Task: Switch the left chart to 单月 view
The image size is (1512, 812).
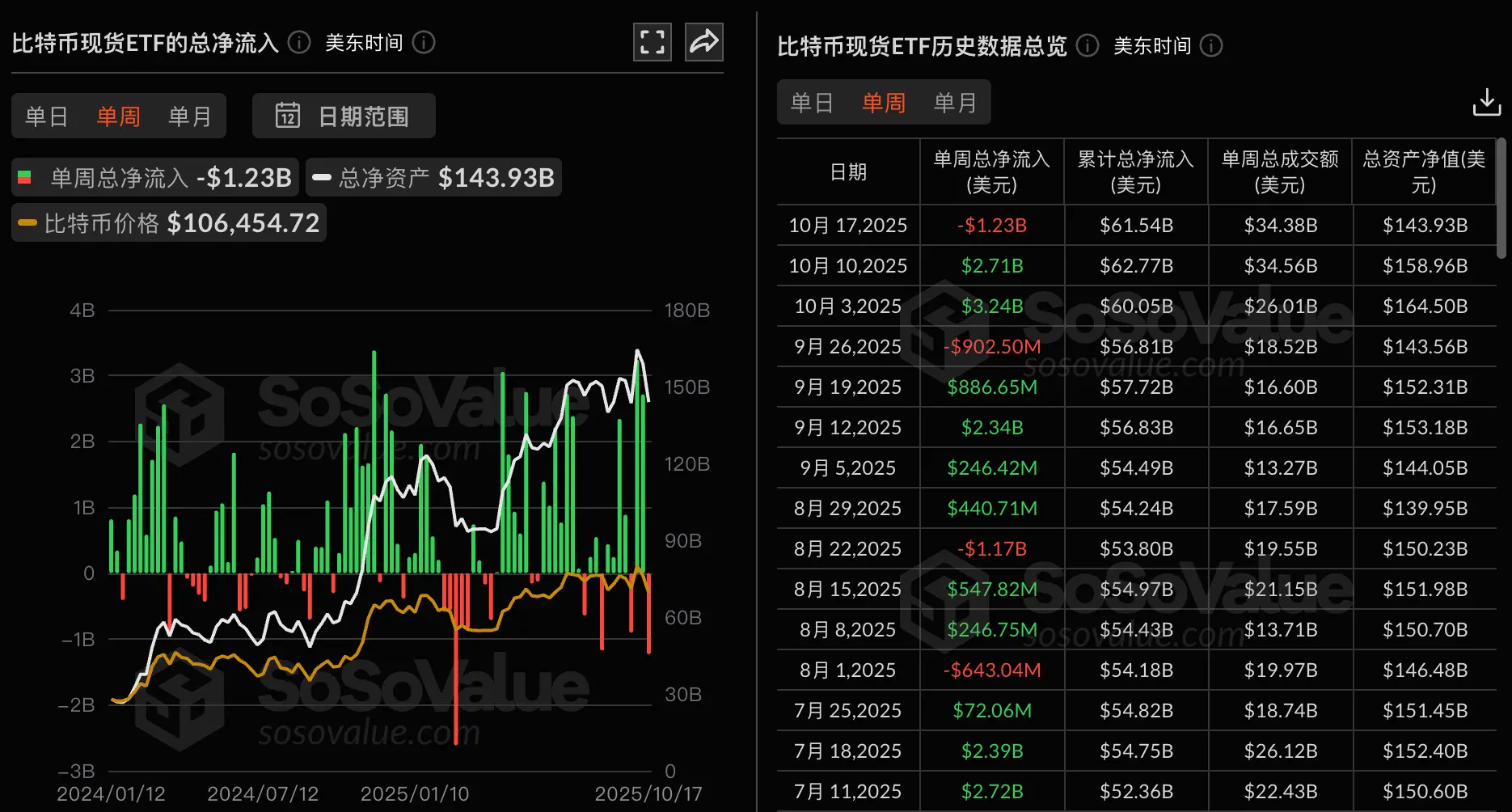Action: click(191, 116)
